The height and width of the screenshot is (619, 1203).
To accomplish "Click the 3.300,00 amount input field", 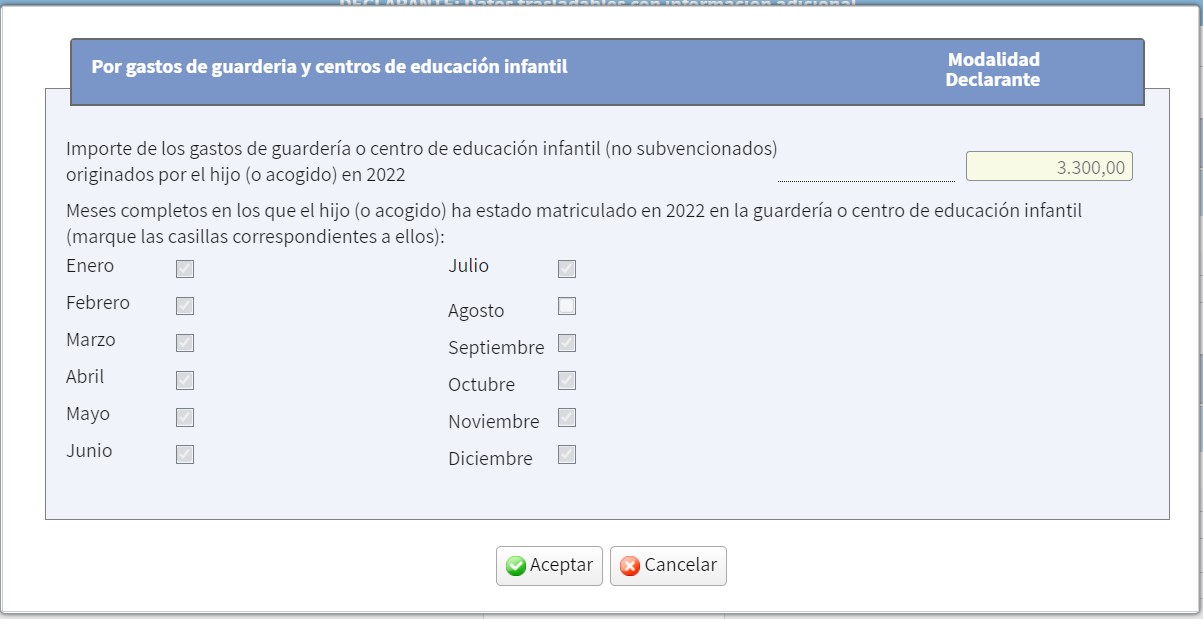I will click(1049, 167).
